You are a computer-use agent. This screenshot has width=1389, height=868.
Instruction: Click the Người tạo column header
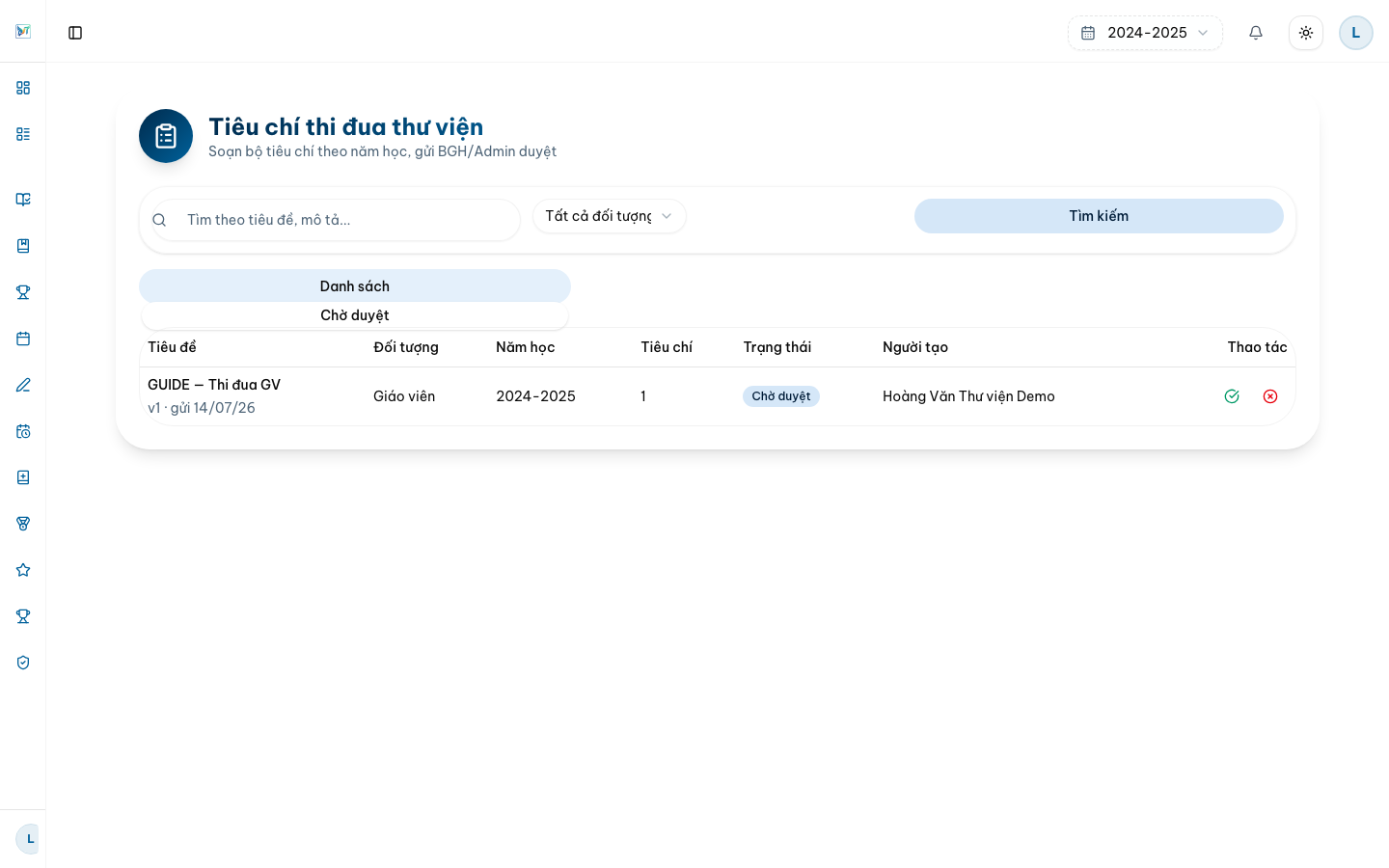click(x=915, y=347)
